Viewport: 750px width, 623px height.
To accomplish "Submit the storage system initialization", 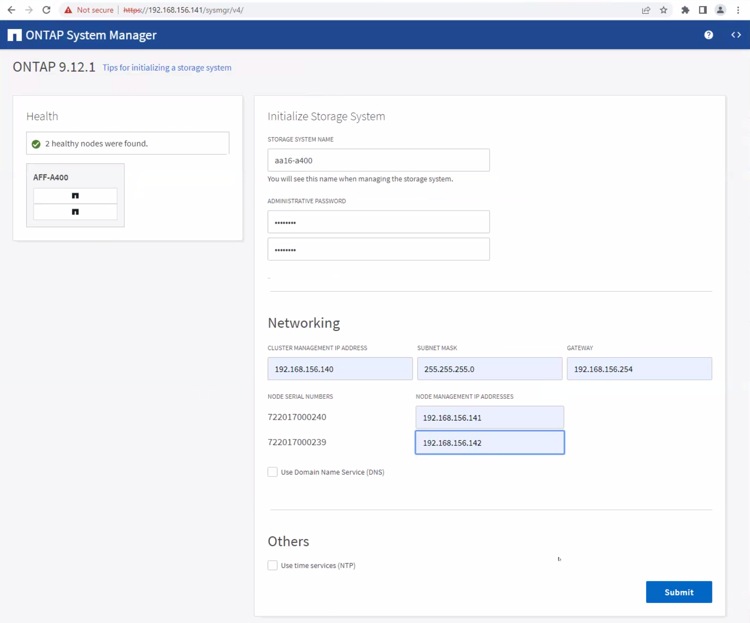I will click(x=678, y=592).
